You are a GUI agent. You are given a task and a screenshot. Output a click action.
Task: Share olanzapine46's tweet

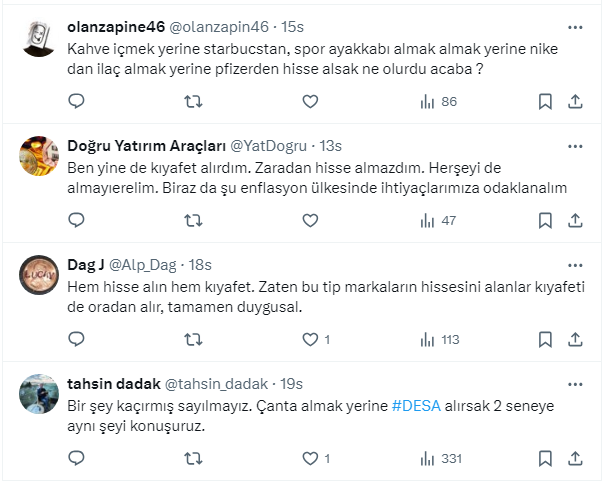(x=575, y=101)
